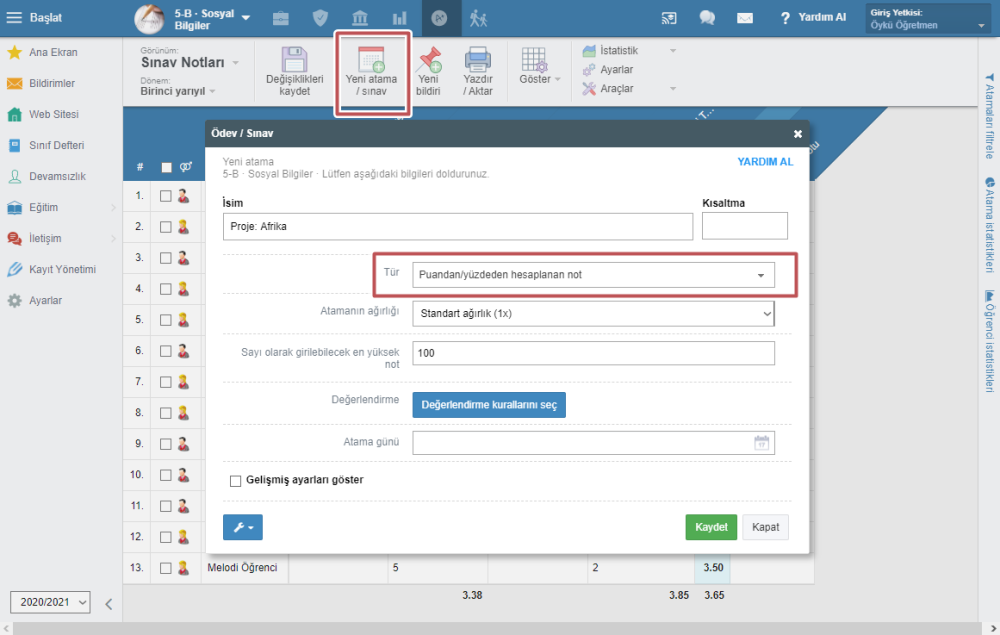Screen dimensions: 1000x635
Task: Open the chat bubbles icon in header
Action: click(x=707, y=18)
